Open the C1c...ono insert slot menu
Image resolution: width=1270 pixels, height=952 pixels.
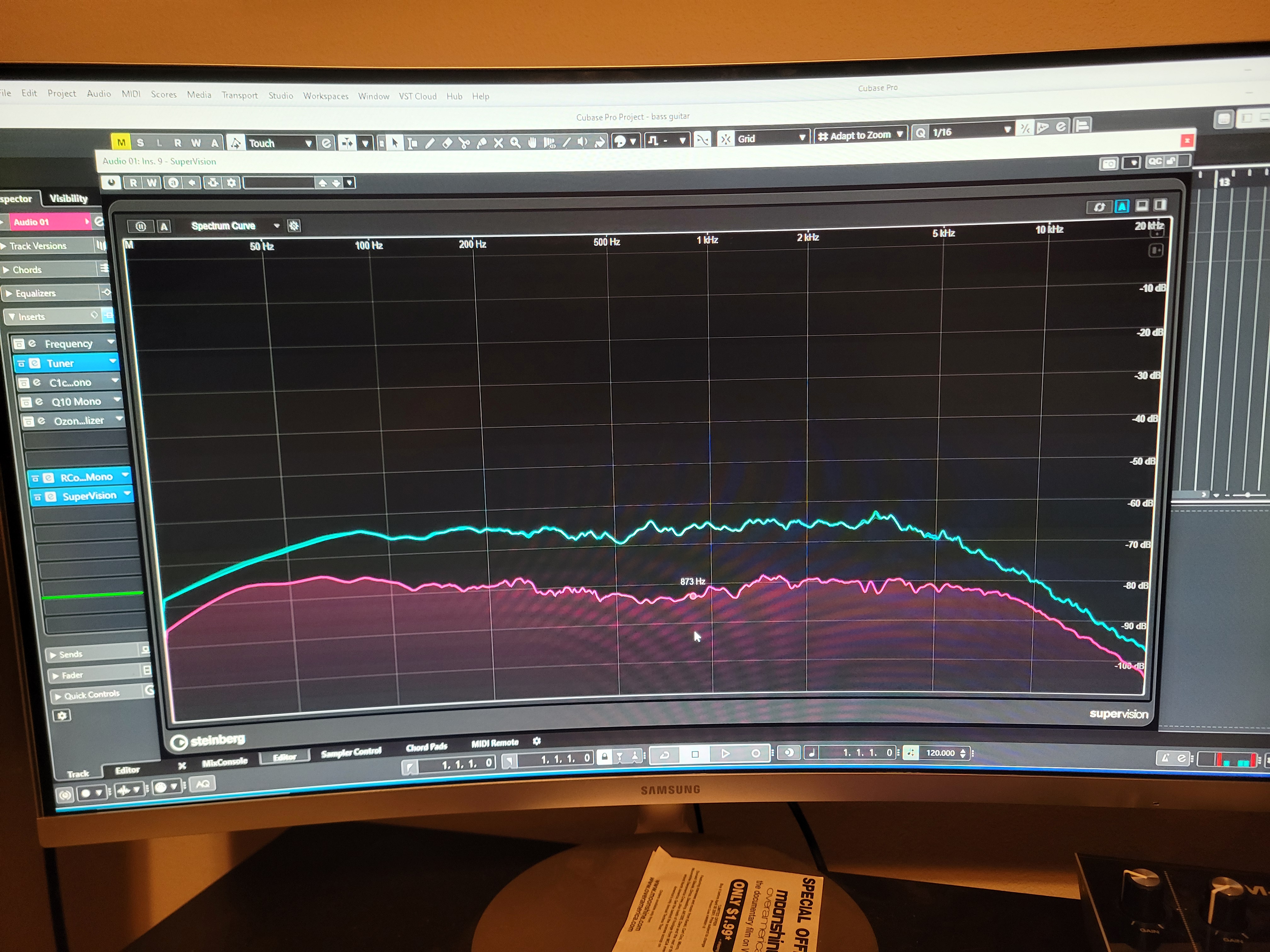115,381
